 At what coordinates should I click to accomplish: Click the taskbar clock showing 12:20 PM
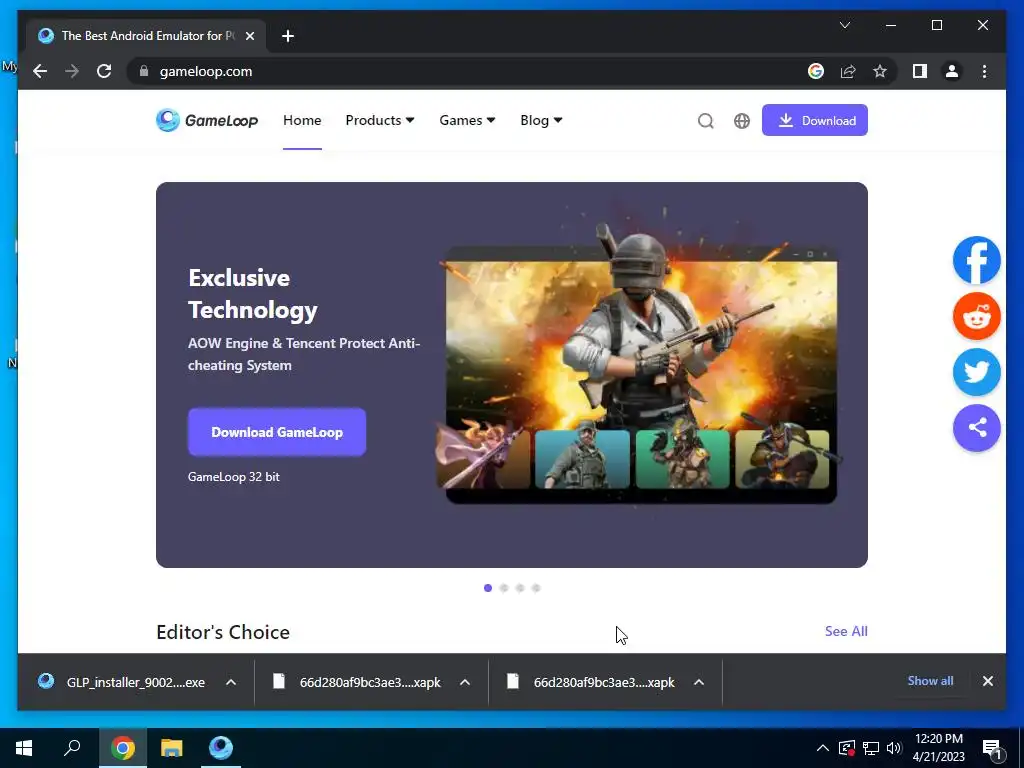coord(938,748)
